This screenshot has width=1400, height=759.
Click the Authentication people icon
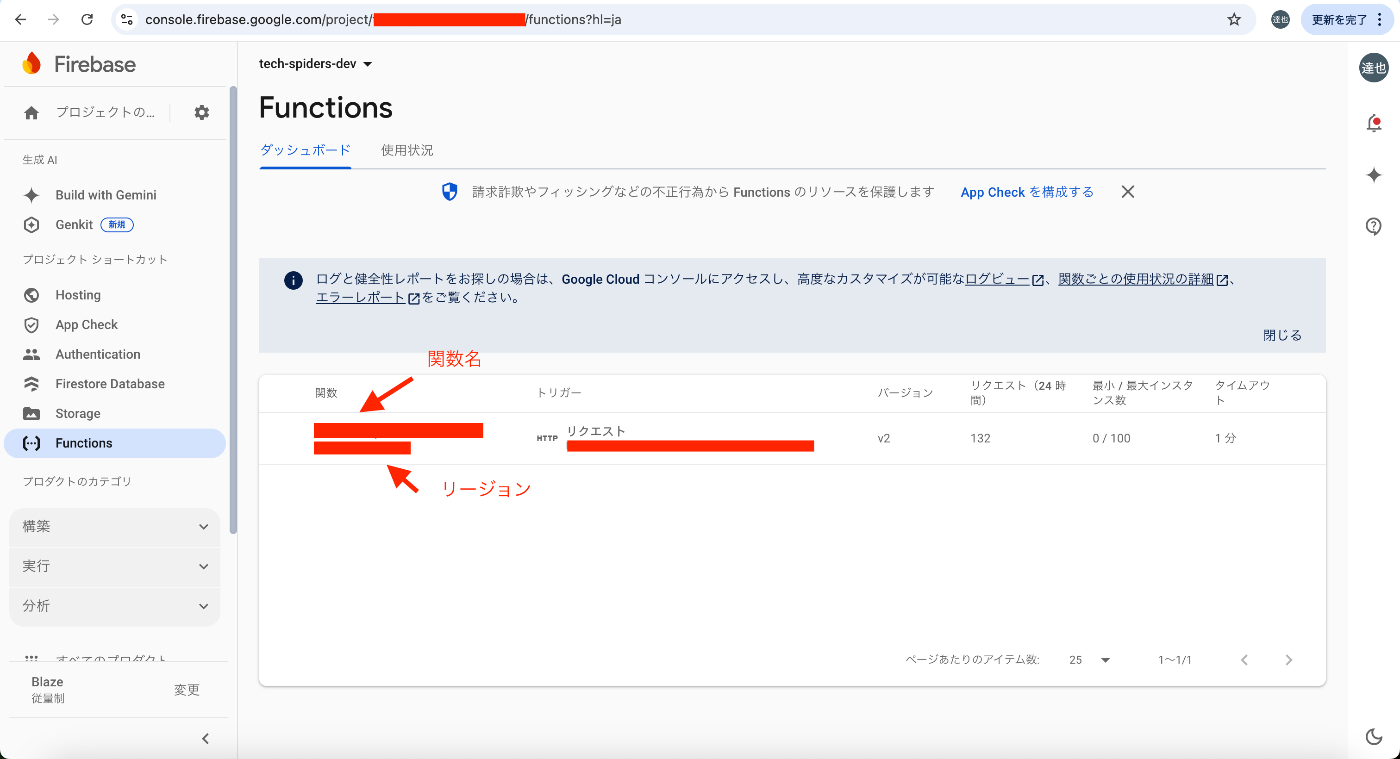click(x=32, y=354)
